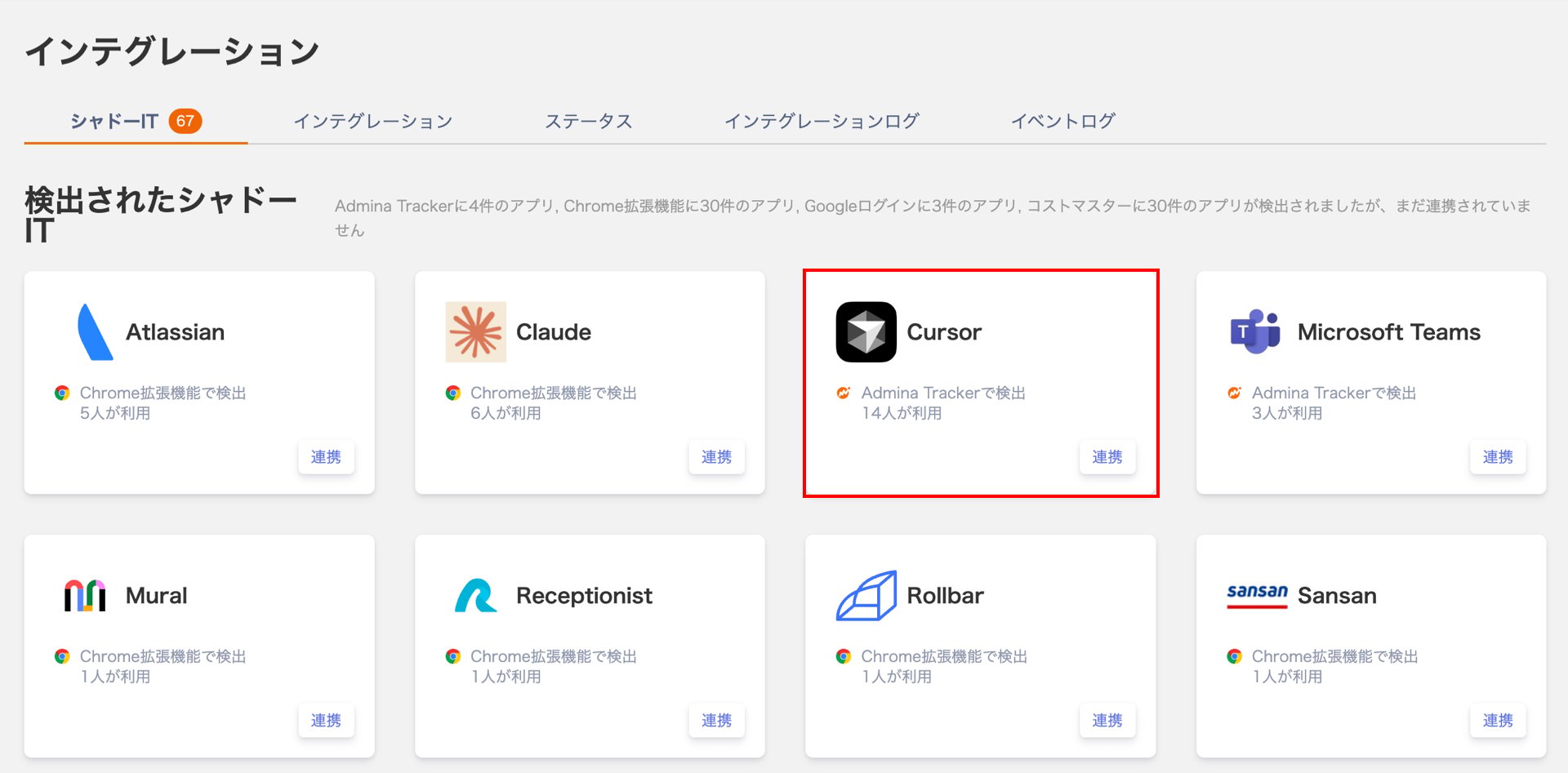Click the Claude starburst logo
The image size is (1568, 773).
(475, 332)
